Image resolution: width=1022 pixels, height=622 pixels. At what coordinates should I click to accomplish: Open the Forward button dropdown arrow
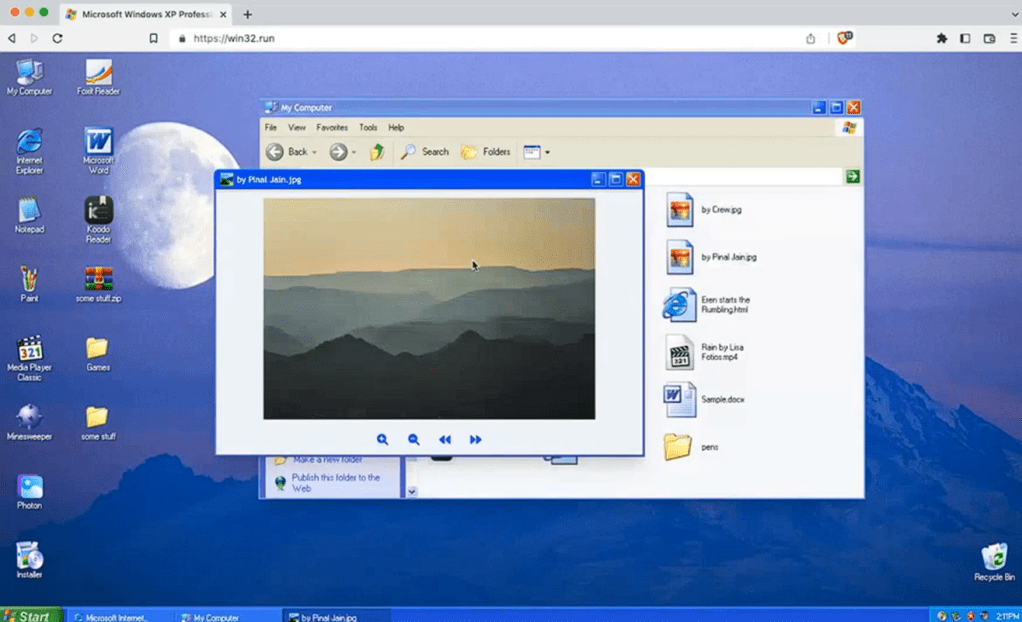point(353,151)
